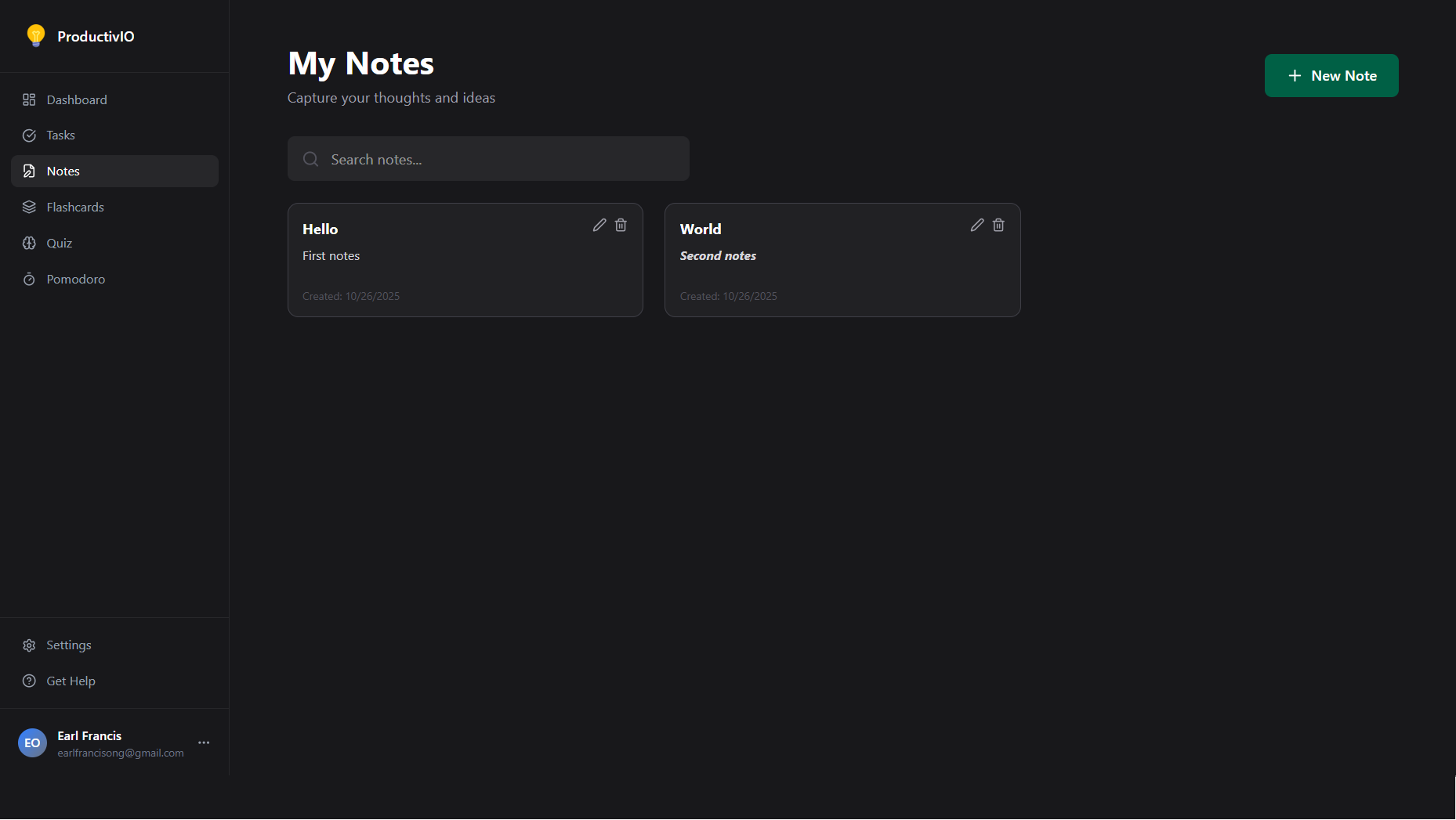Click the EO user avatar circle

coord(32,742)
